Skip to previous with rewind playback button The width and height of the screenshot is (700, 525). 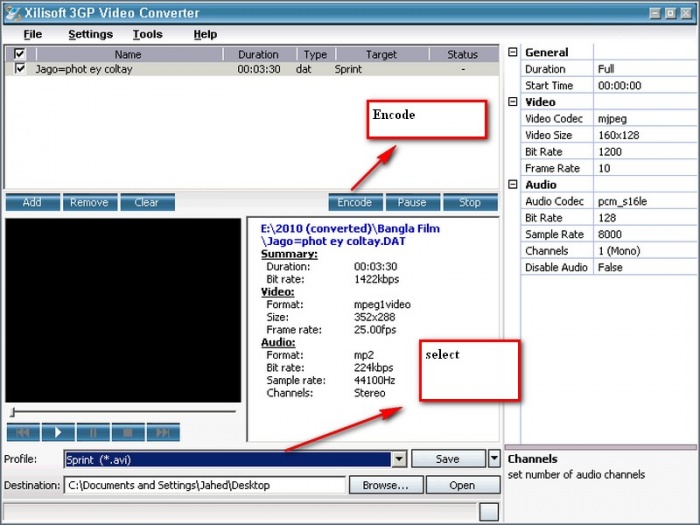point(23,432)
